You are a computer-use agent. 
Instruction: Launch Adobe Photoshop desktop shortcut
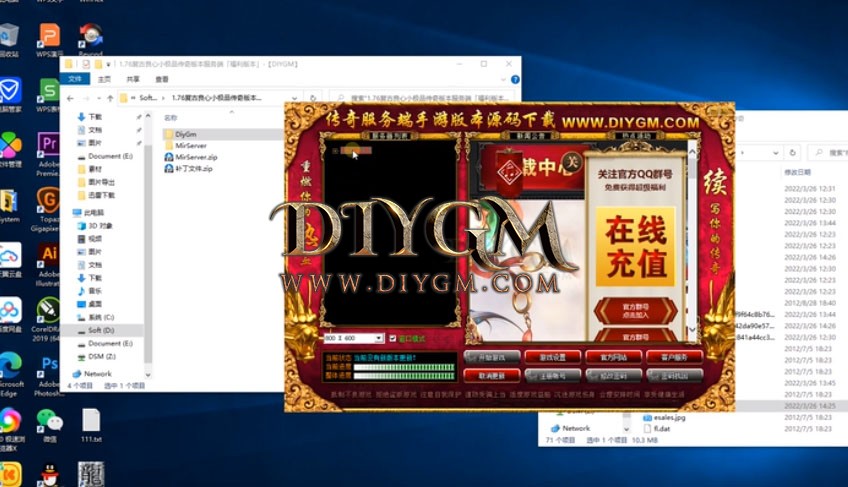49,376
